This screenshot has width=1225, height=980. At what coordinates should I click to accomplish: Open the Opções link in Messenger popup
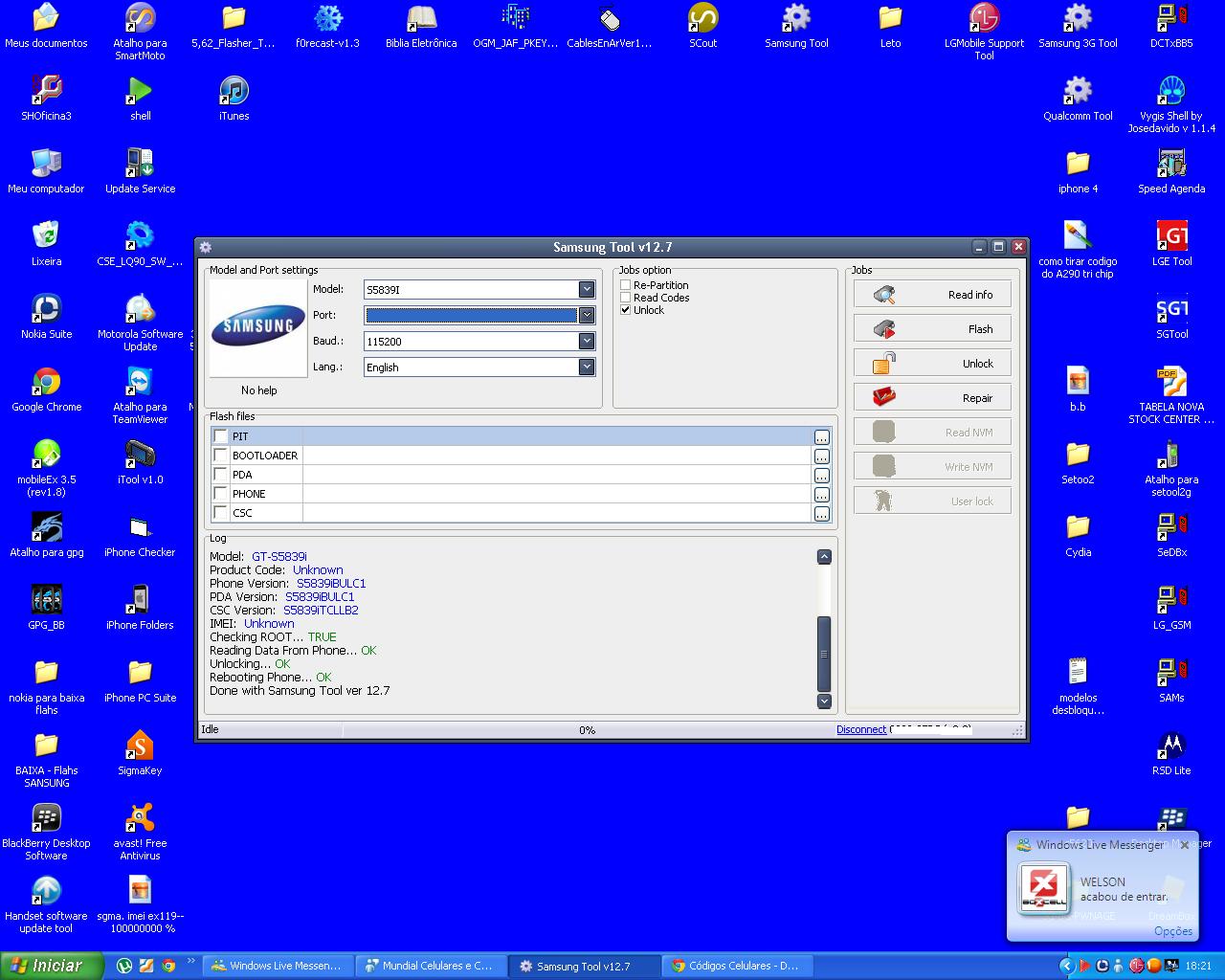(x=1173, y=931)
